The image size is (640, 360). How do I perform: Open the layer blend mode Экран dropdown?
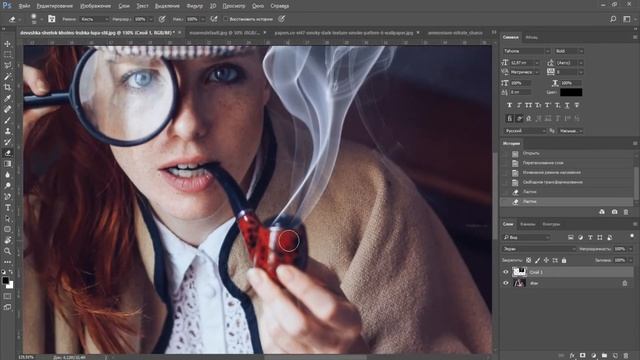pyautogui.click(x=539, y=249)
